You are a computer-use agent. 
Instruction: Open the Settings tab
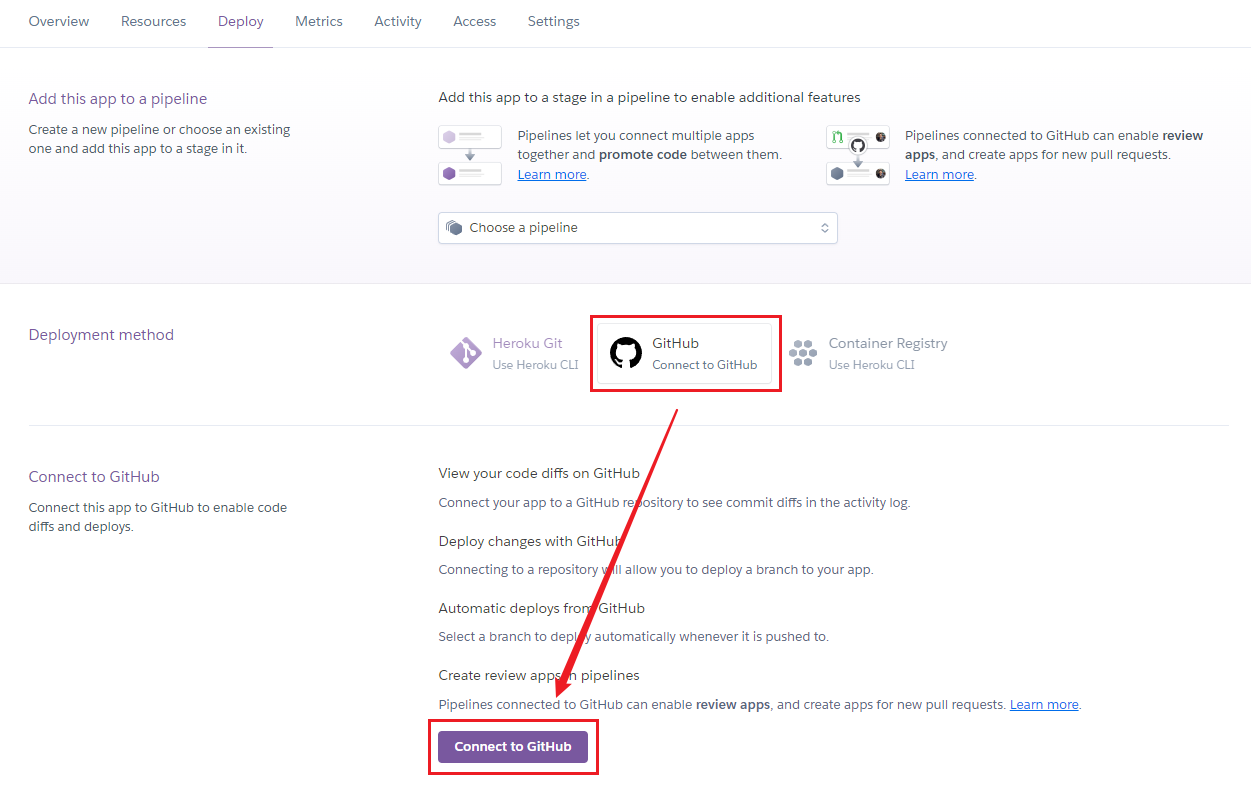pos(553,21)
